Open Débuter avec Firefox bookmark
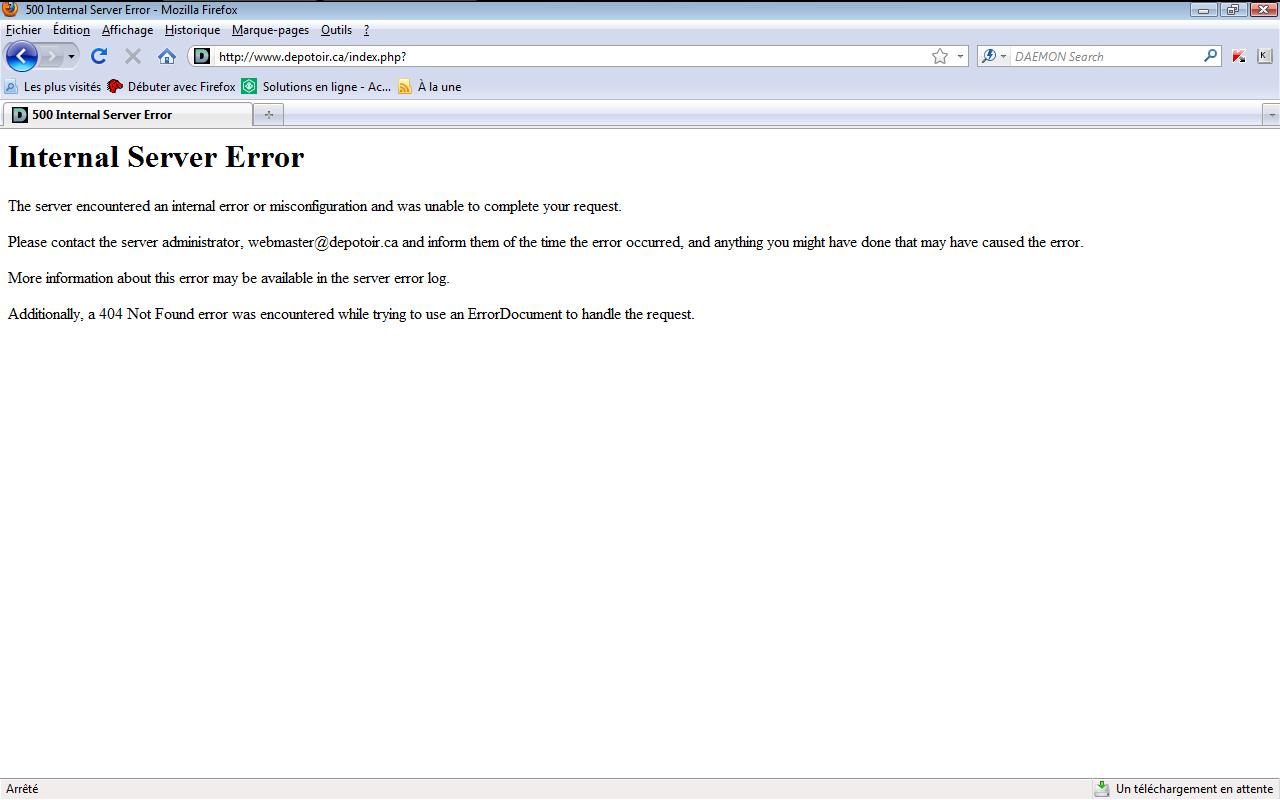1280x800 pixels. (171, 87)
